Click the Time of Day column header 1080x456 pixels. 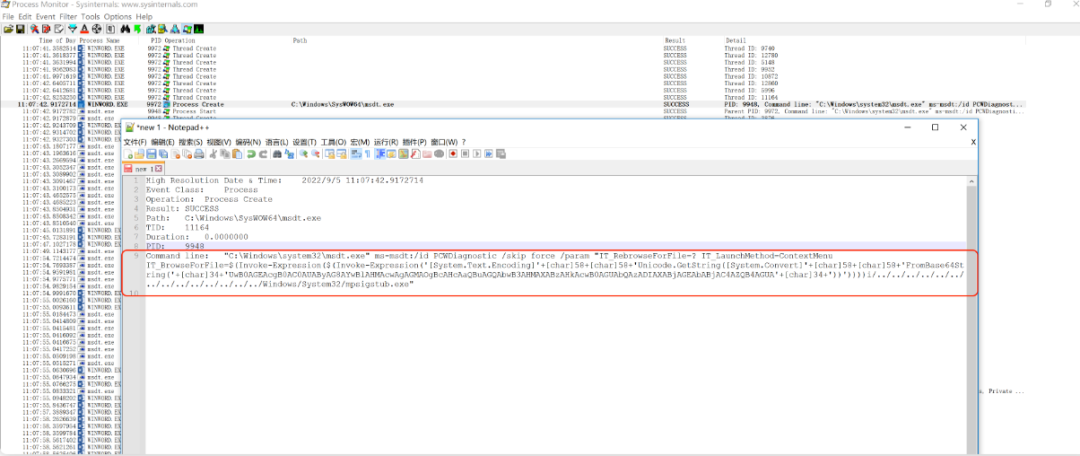point(57,41)
